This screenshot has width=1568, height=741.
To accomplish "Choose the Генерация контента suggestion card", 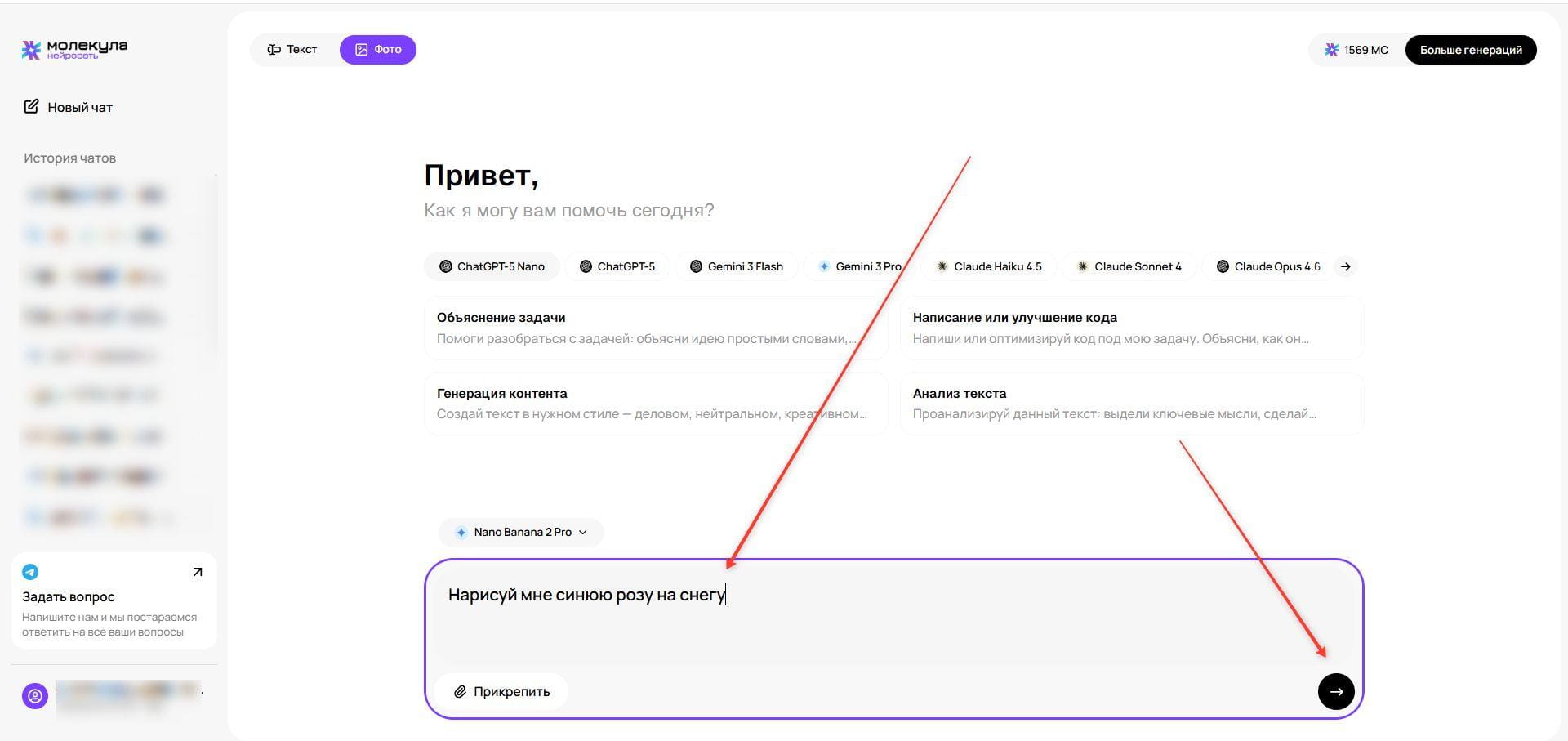I will pyautogui.click(x=656, y=404).
